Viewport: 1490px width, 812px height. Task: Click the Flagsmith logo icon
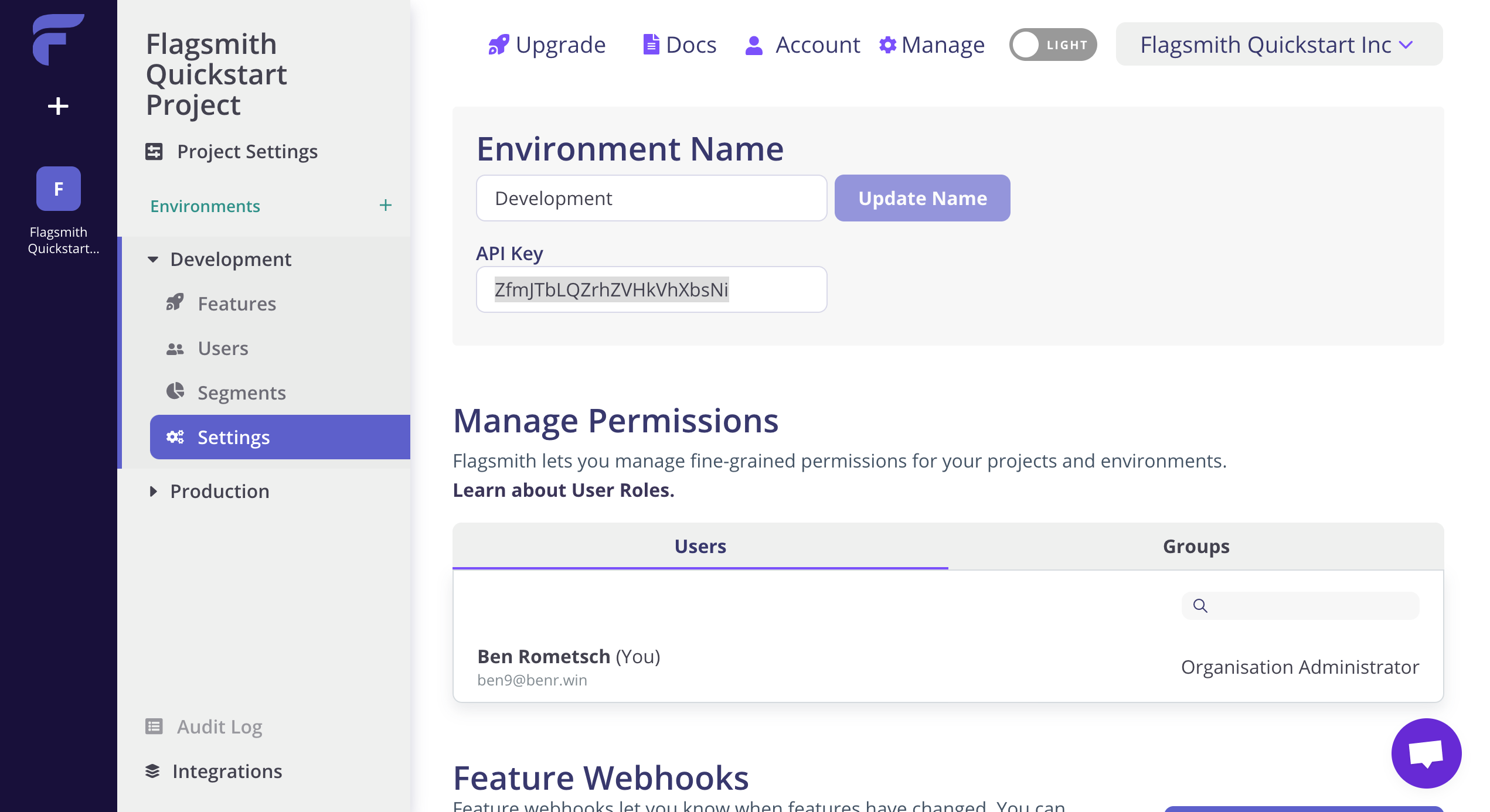[x=58, y=39]
